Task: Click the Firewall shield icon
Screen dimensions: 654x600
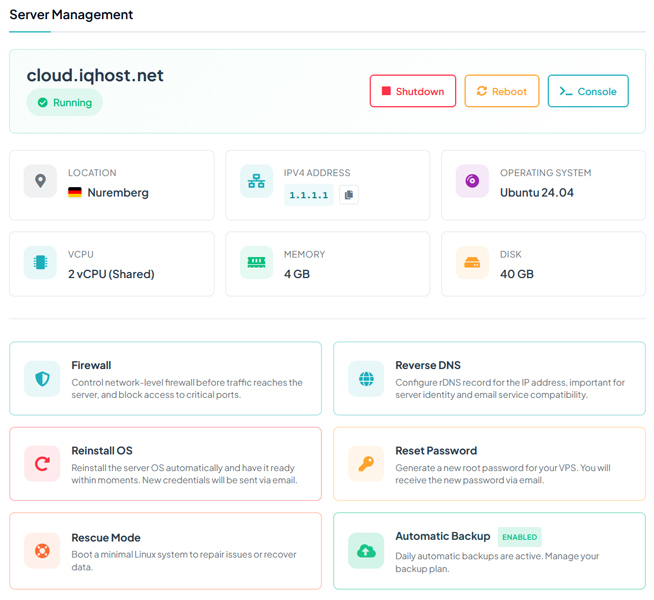Action: click(41, 379)
